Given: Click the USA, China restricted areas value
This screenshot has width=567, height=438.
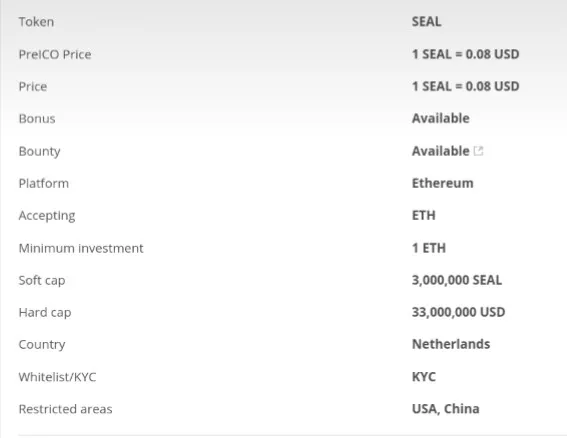Looking at the screenshot, I should pos(446,409).
